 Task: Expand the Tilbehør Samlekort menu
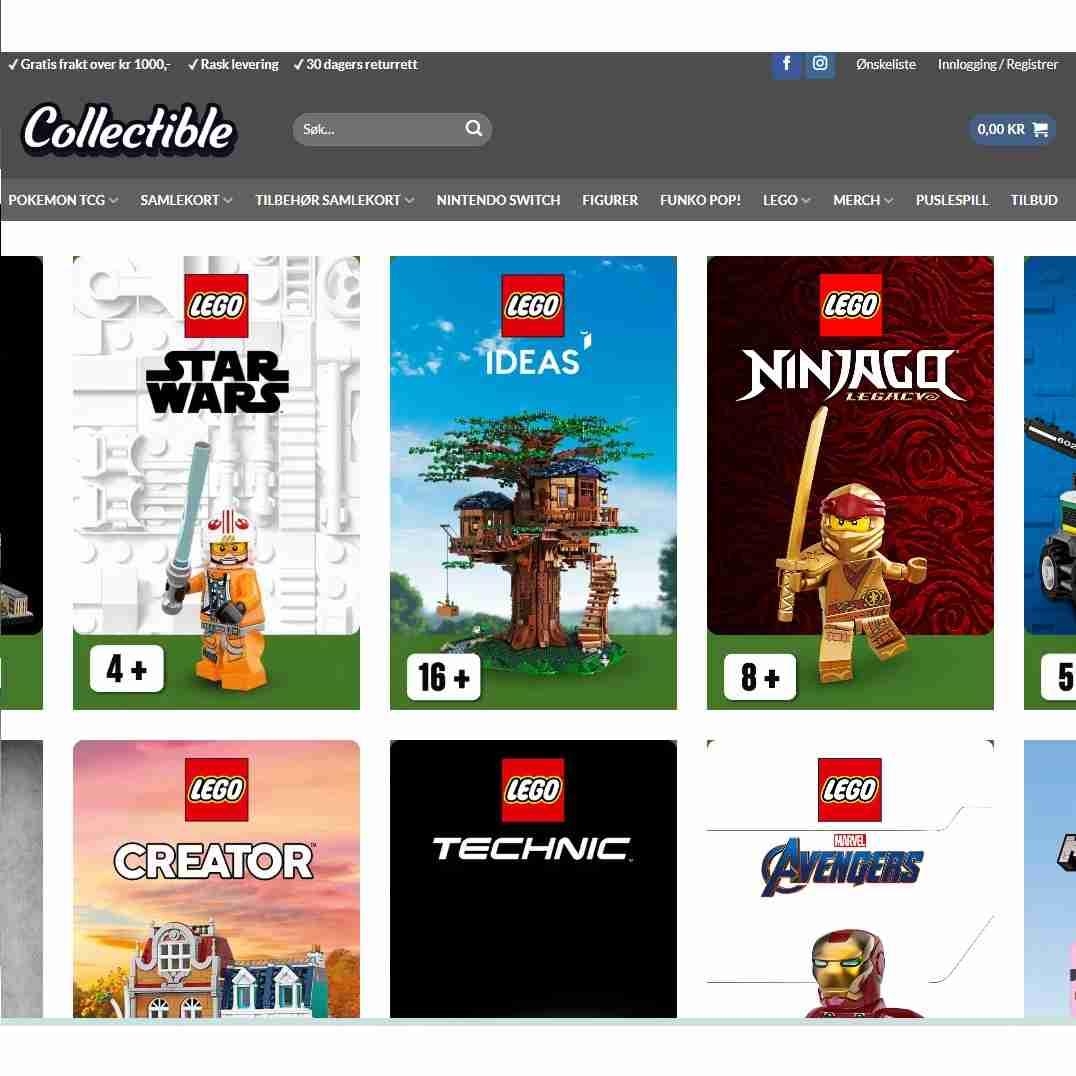334,200
